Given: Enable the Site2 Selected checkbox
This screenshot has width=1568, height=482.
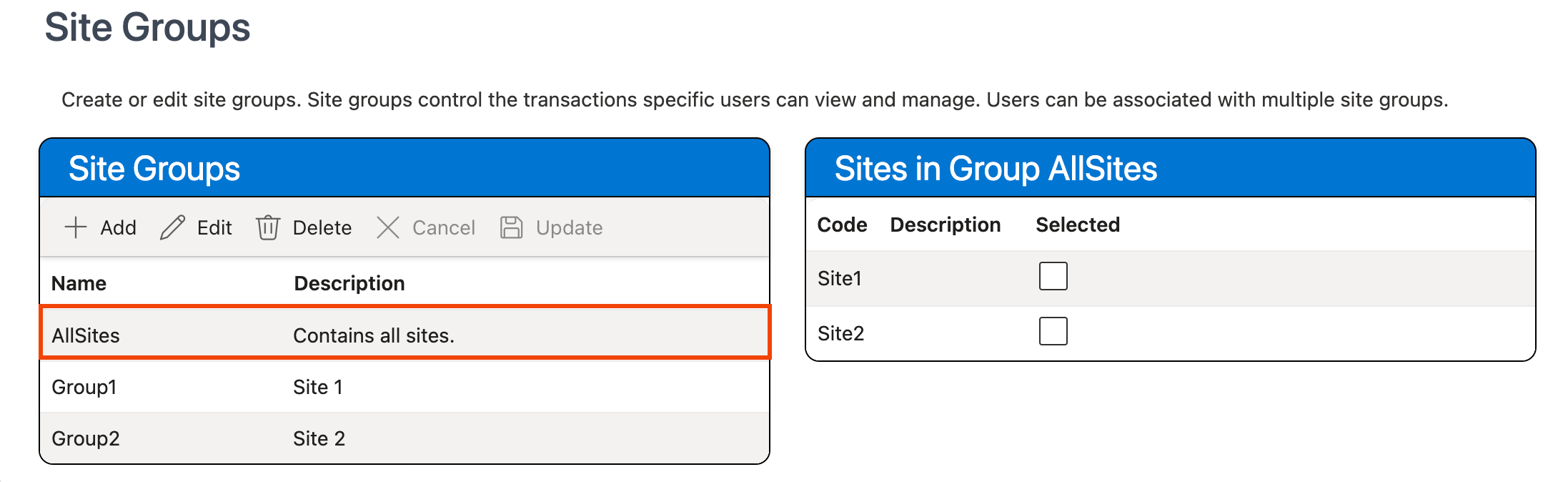Looking at the screenshot, I should (1053, 331).
